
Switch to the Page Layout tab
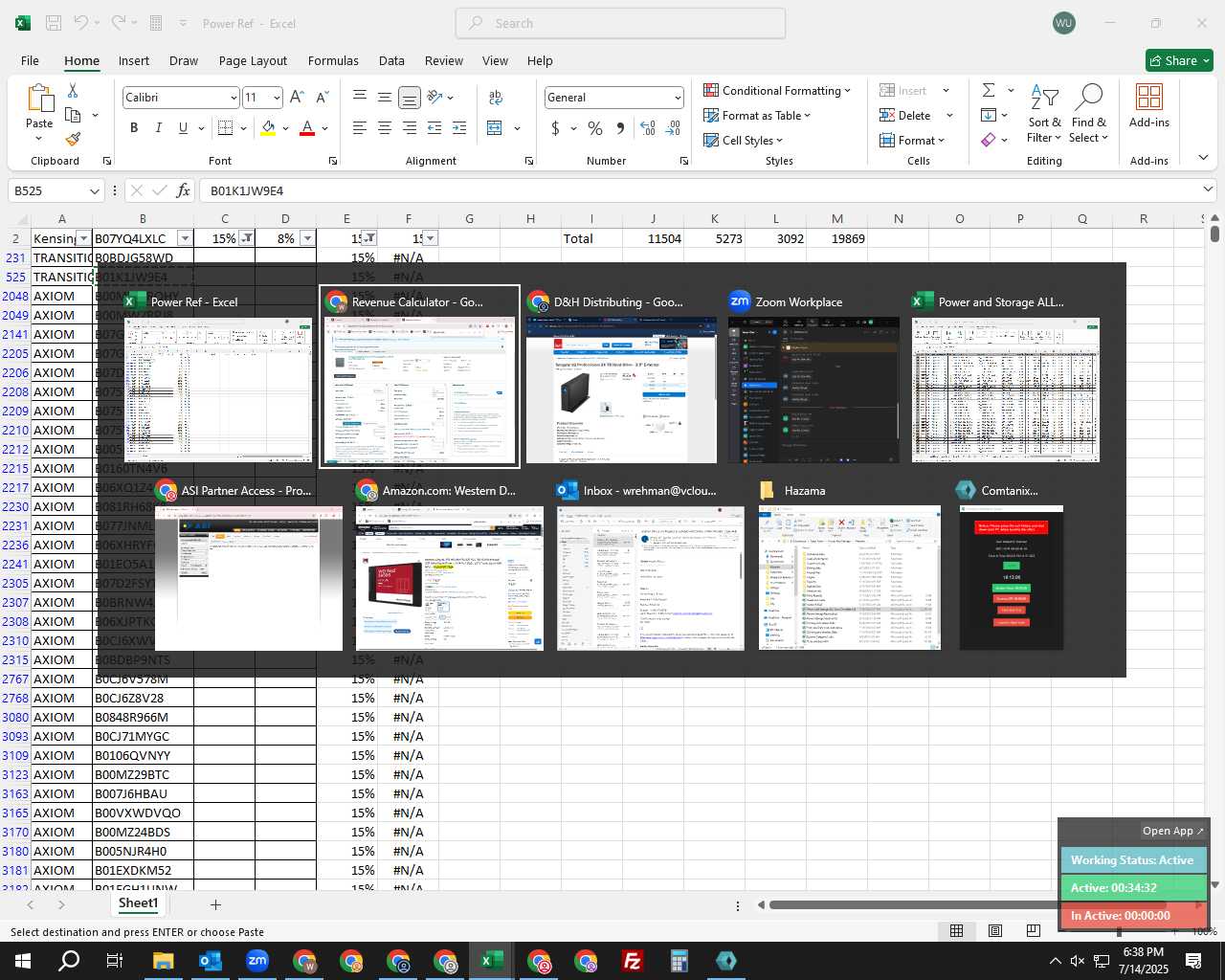click(253, 60)
